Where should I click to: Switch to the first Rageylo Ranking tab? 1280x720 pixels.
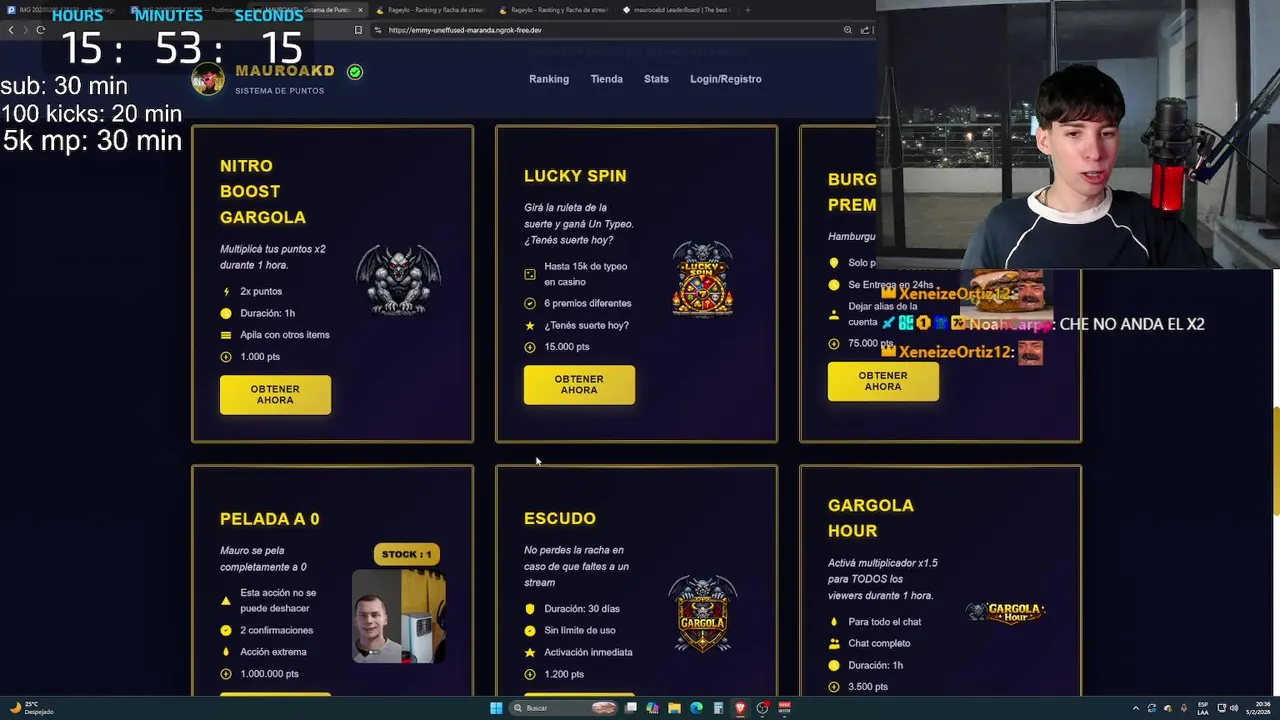coord(428,10)
